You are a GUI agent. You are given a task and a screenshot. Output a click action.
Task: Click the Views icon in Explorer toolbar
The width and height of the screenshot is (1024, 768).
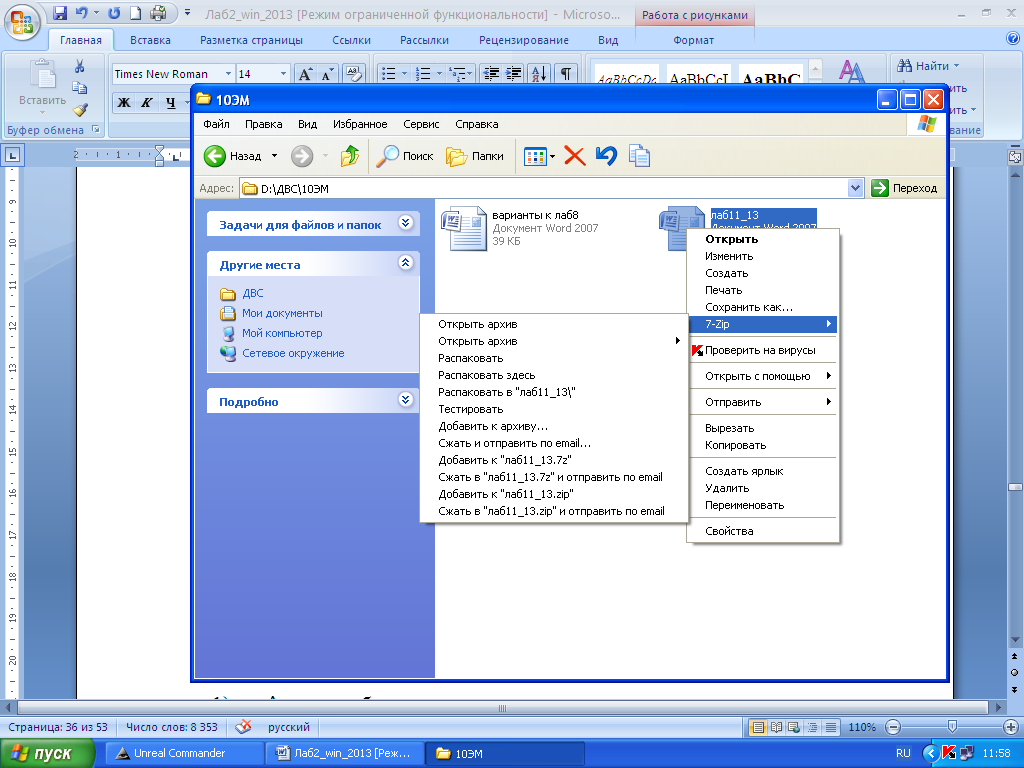535,156
